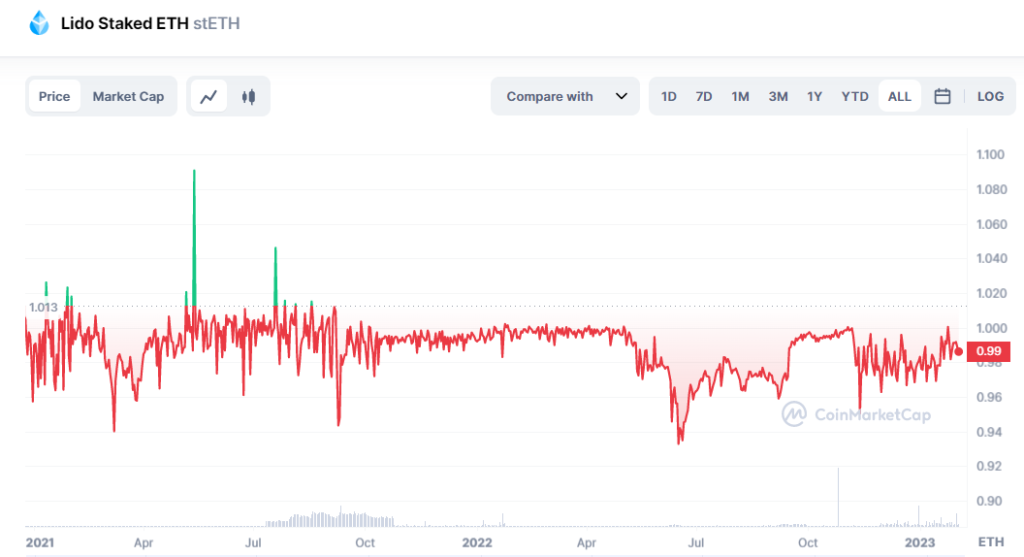Select the Price tab
The height and width of the screenshot is (557, 1024).
point(54,97)
